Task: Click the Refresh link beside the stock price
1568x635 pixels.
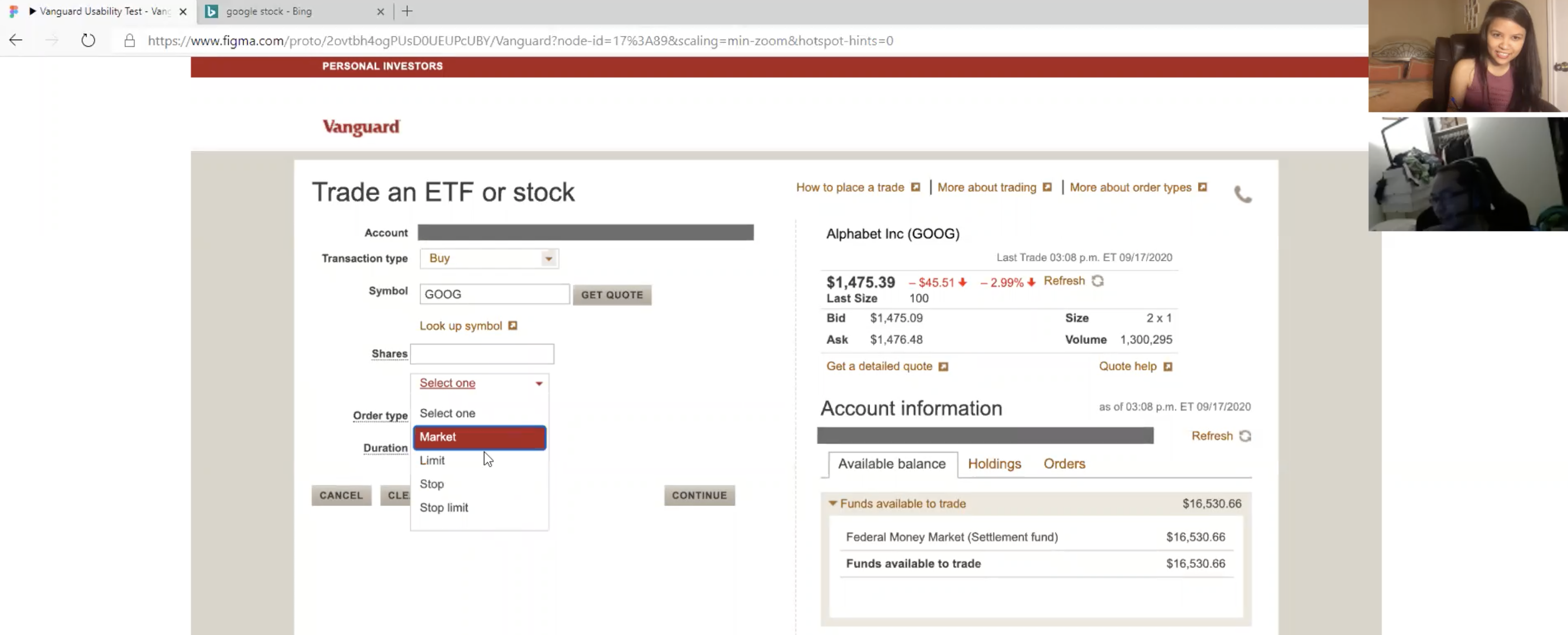Action: [1064, 281]
